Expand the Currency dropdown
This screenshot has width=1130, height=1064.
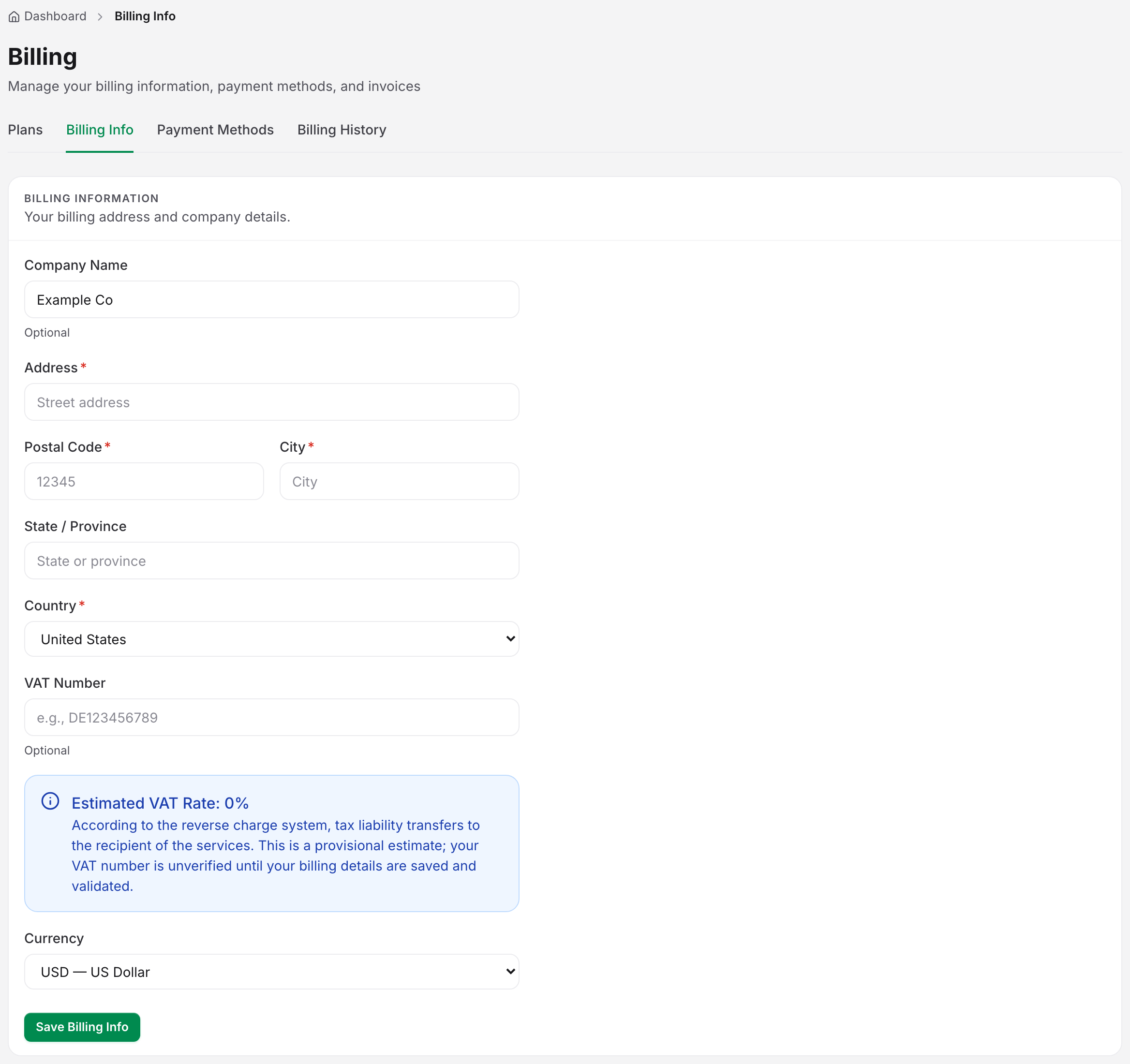click(x=272, y=971)
